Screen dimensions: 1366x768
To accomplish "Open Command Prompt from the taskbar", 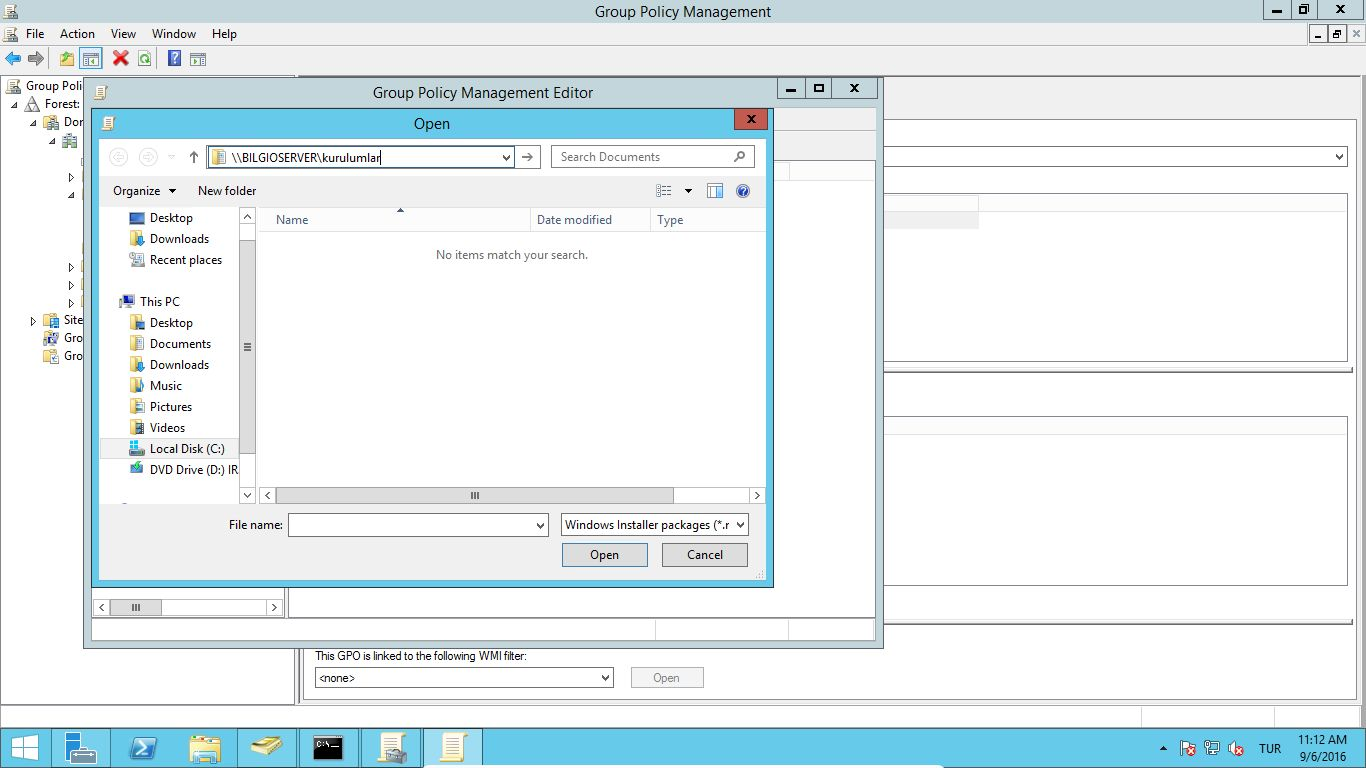I will (328, 748).
